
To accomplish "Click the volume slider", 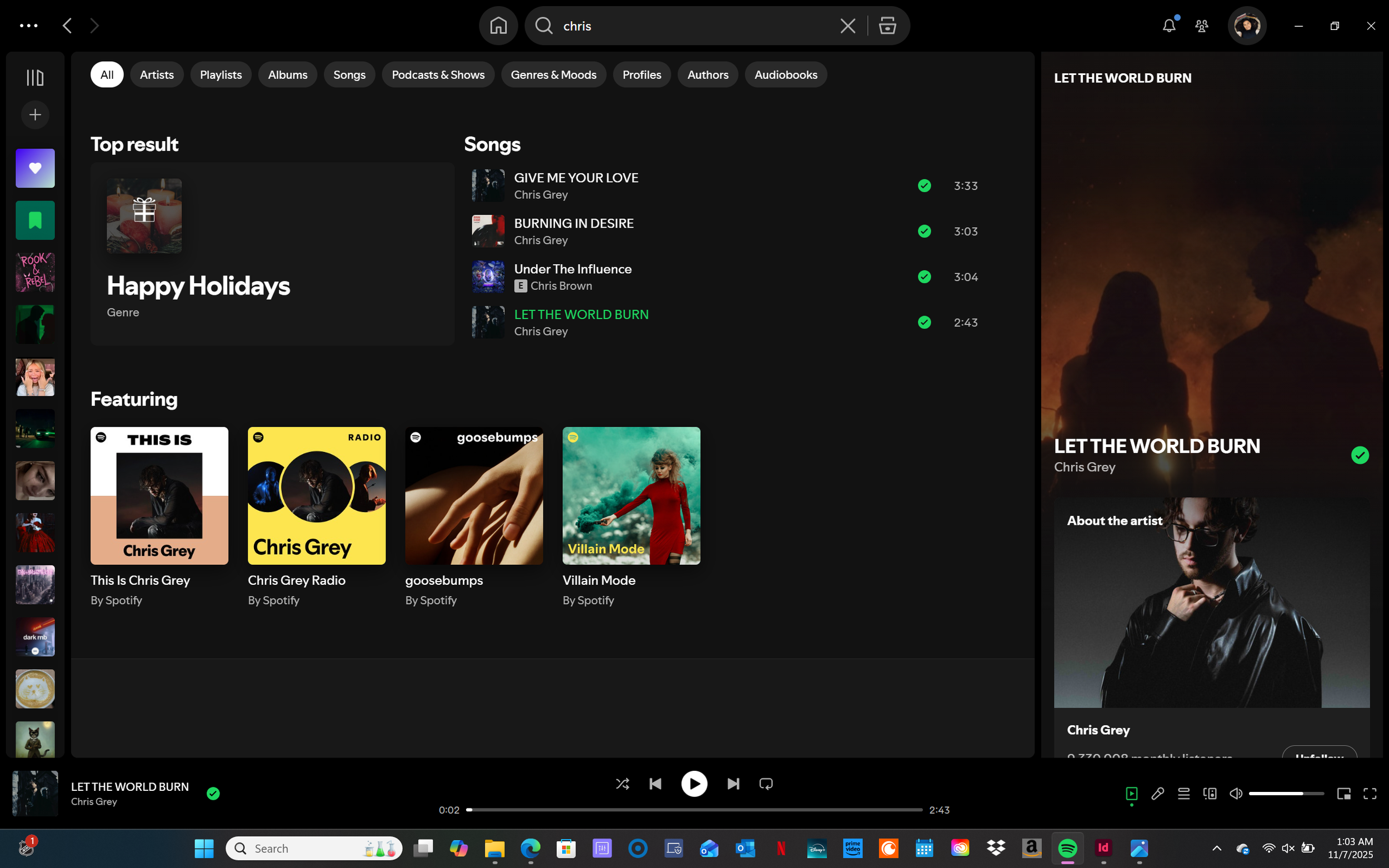I will (x=1286, y=794).
